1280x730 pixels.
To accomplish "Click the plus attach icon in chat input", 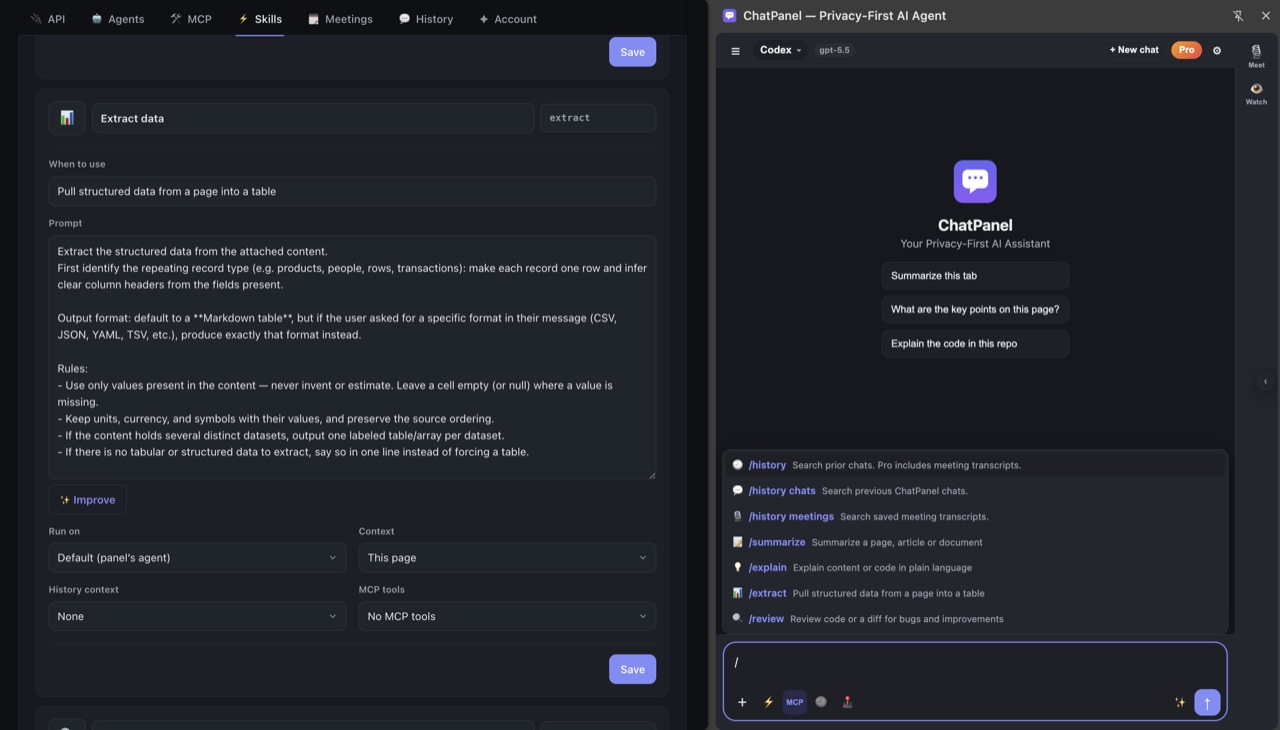I will (x=742, y=702).
